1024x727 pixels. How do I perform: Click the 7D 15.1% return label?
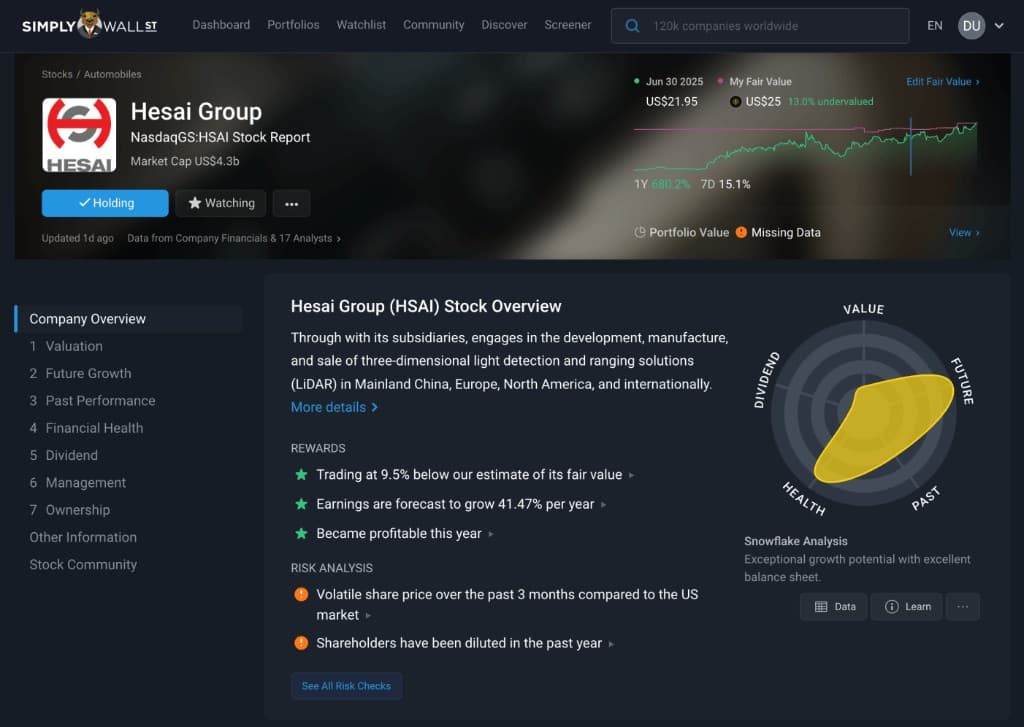725,184
